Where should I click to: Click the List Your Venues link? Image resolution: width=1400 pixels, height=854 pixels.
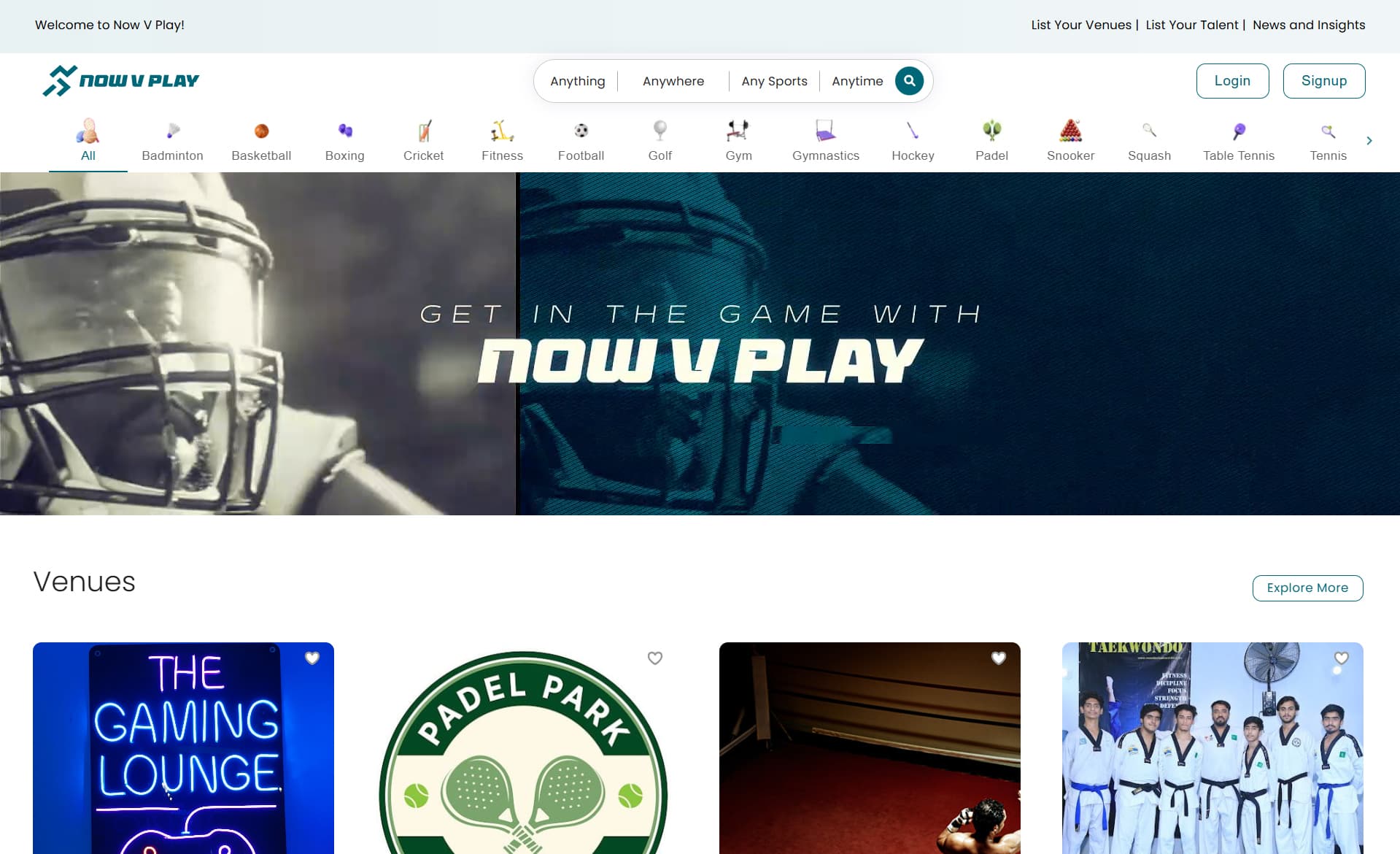click(x=1080, y=24)
